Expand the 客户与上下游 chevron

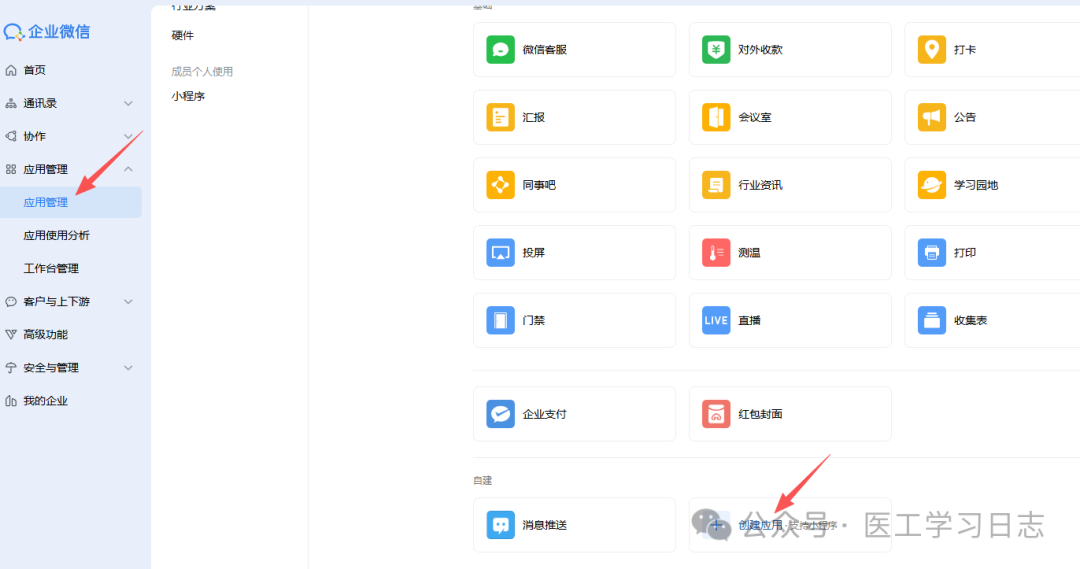[128, 302]
